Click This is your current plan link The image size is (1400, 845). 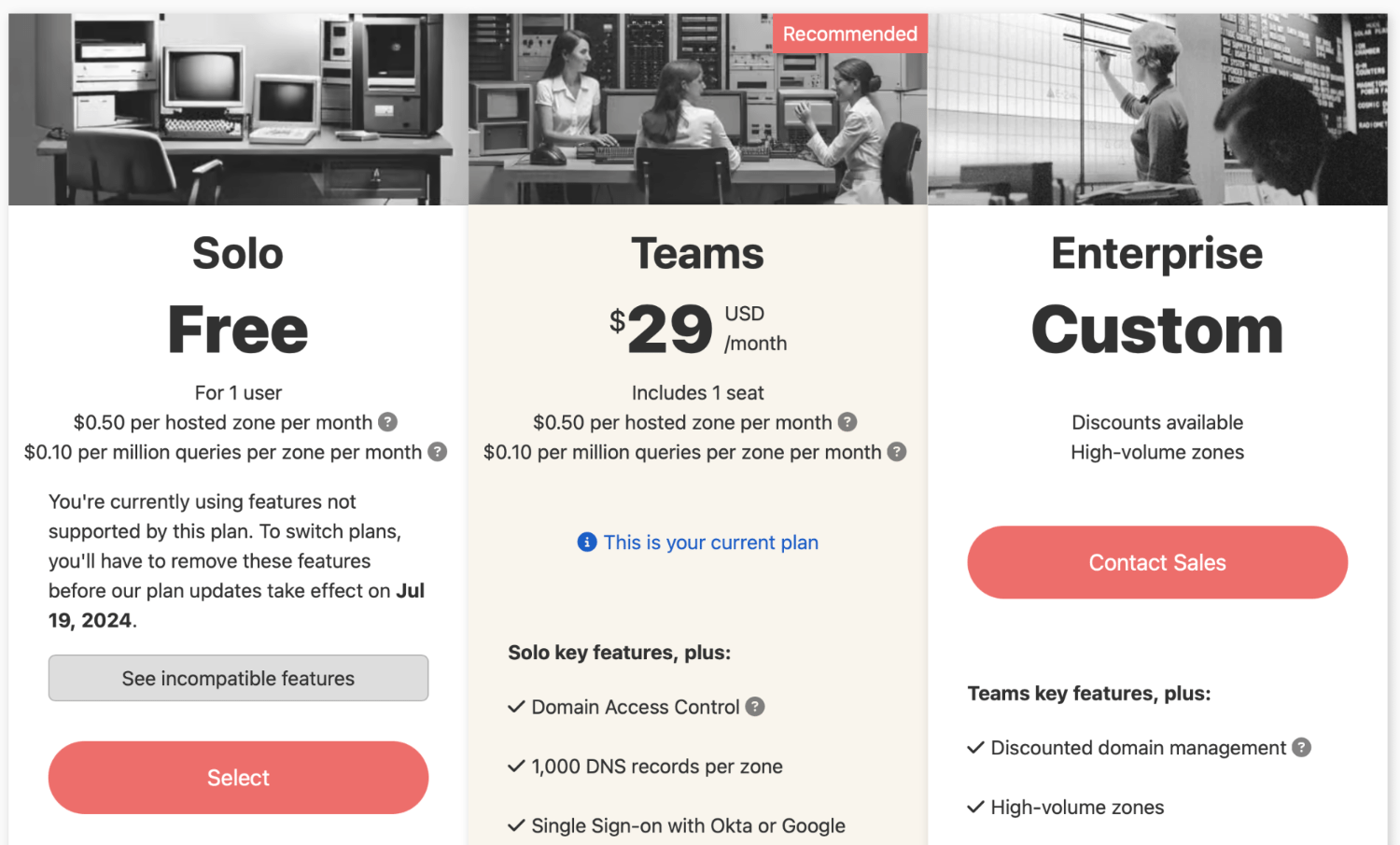[x=710, y=542]
